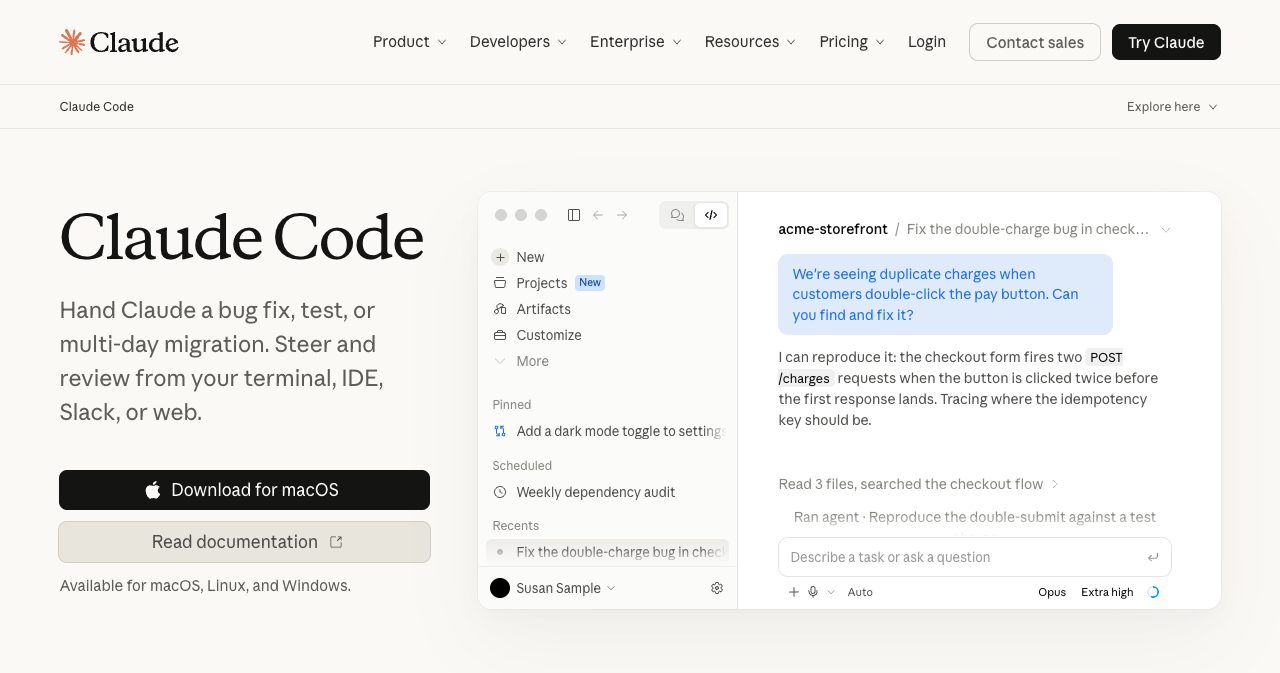Click the Projects folder icon
The image size is (1280, 673).
coord(500,283)
